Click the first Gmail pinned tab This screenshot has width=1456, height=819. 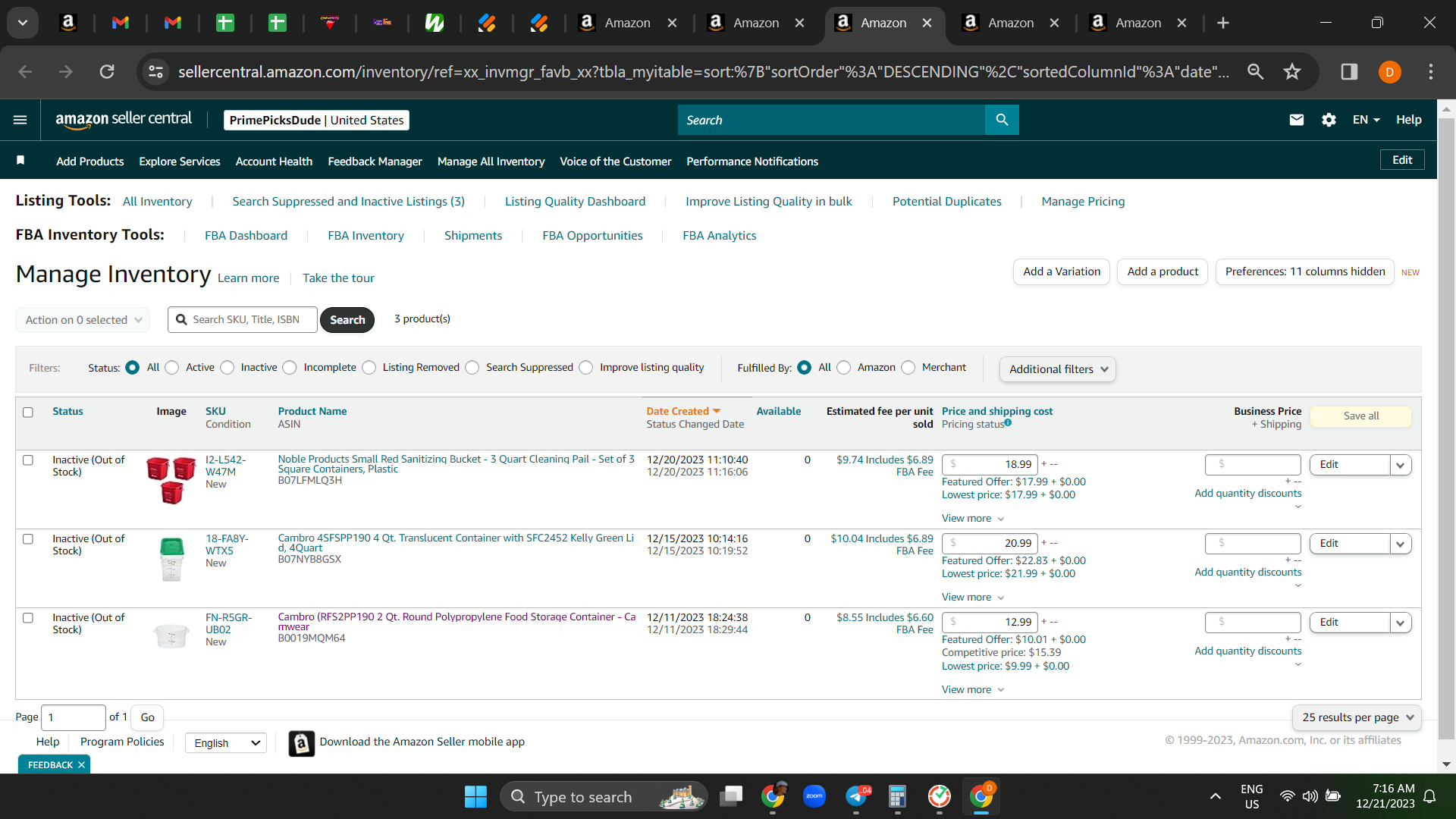(x=121, y=23)
